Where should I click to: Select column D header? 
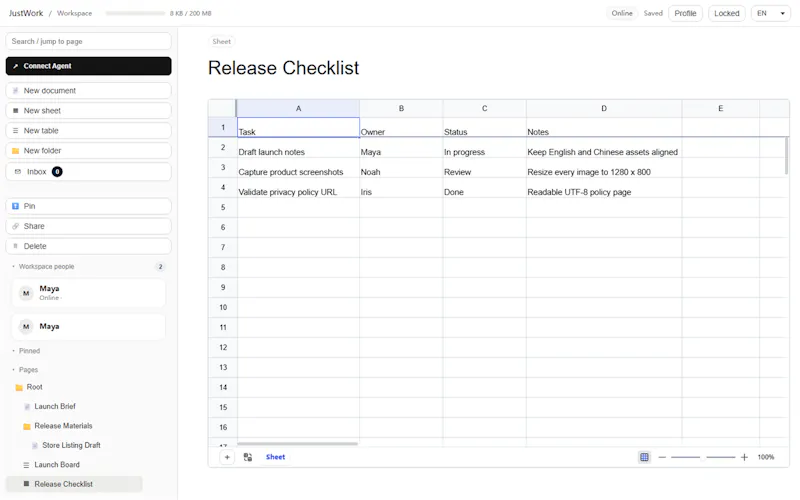pyautogui.click(x=604, y=109)
